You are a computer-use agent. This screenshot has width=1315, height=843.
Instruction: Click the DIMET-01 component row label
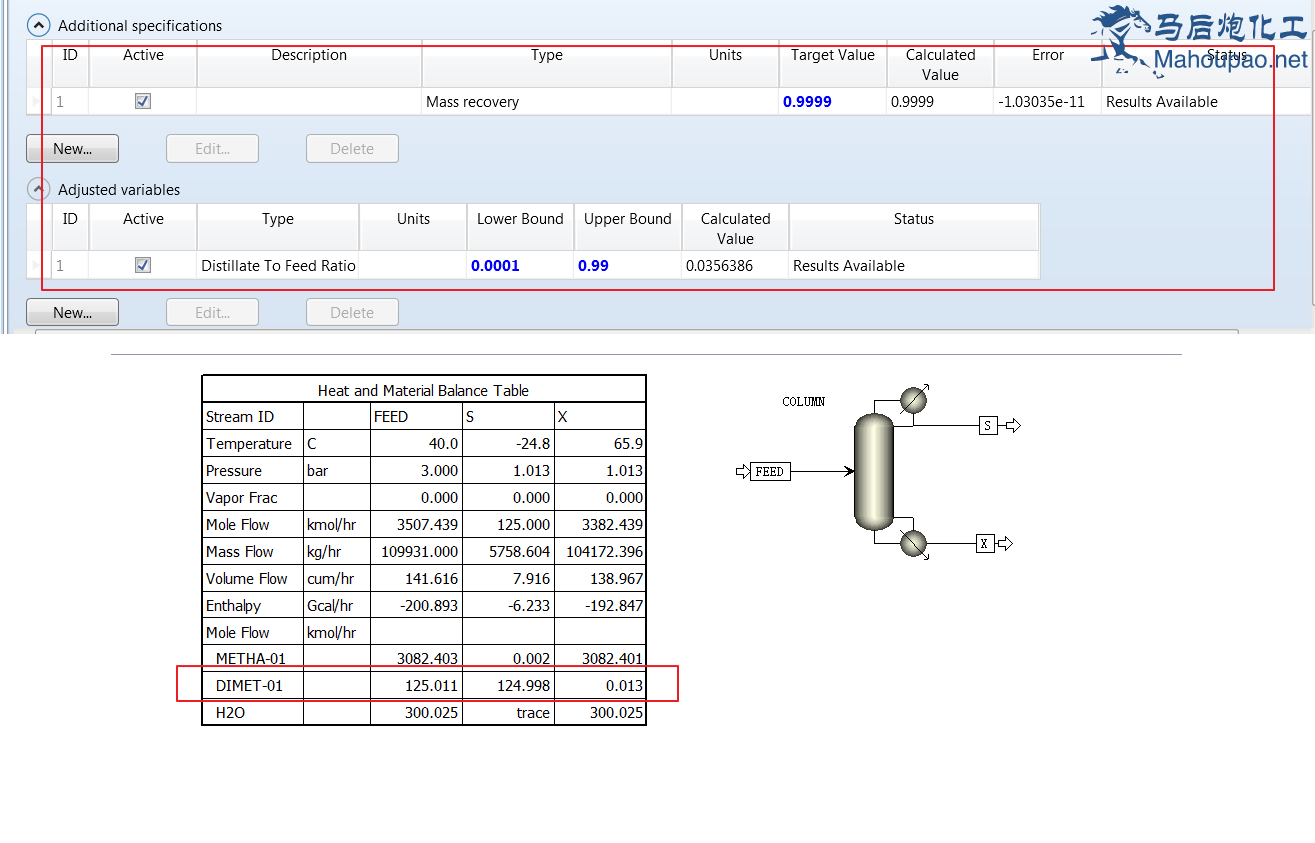pos(249,686)
